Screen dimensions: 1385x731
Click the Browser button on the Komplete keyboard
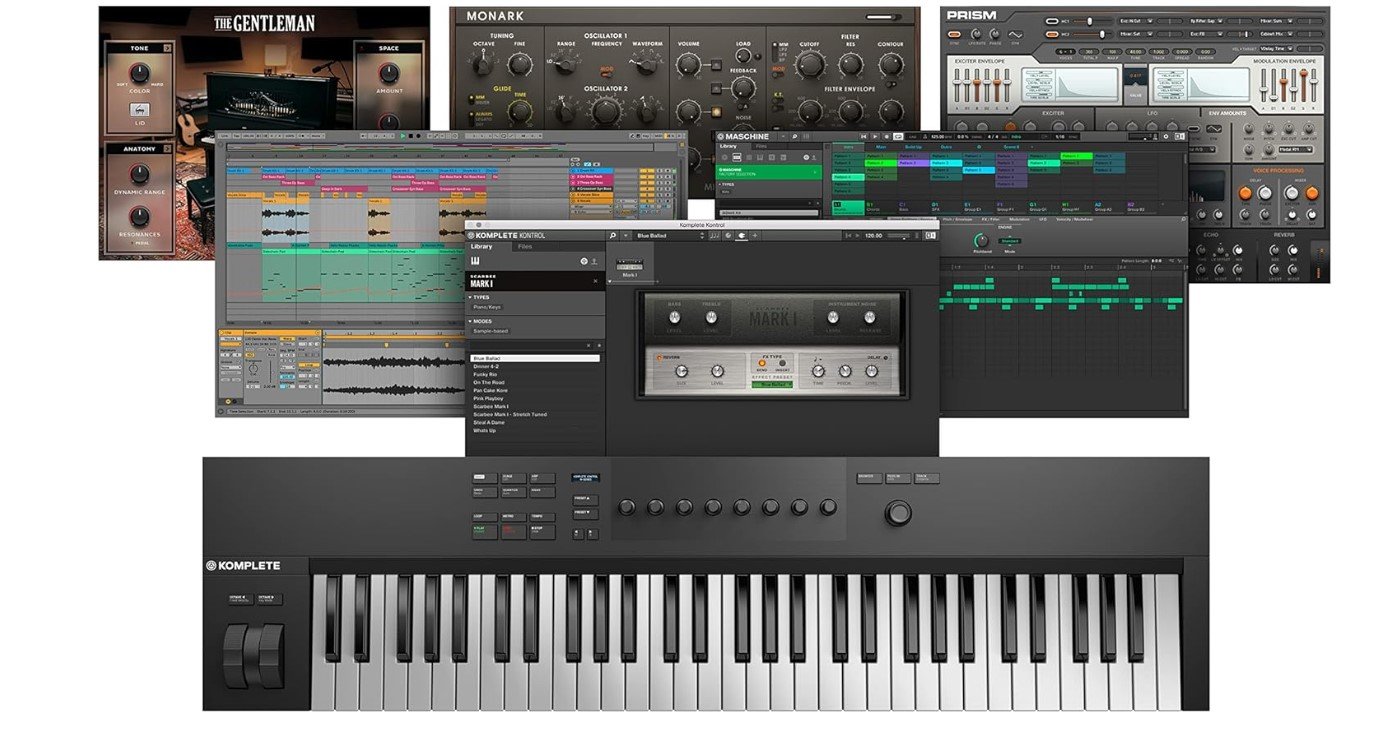pos(868,477)
